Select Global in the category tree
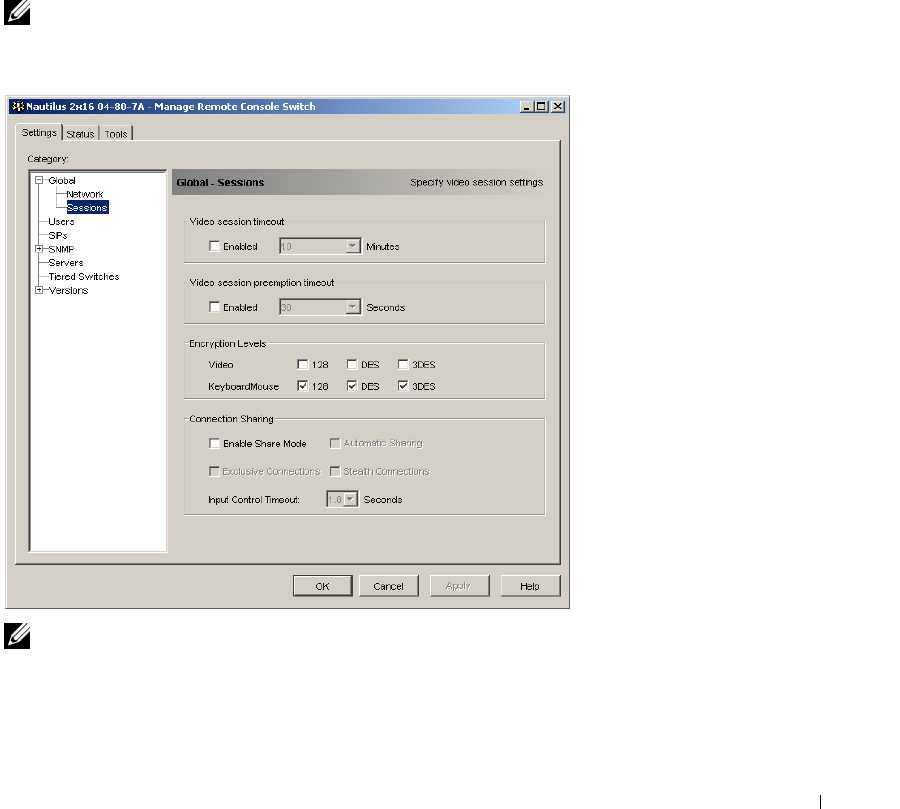Screen dimensions: 900x809 tap(62, 180)
